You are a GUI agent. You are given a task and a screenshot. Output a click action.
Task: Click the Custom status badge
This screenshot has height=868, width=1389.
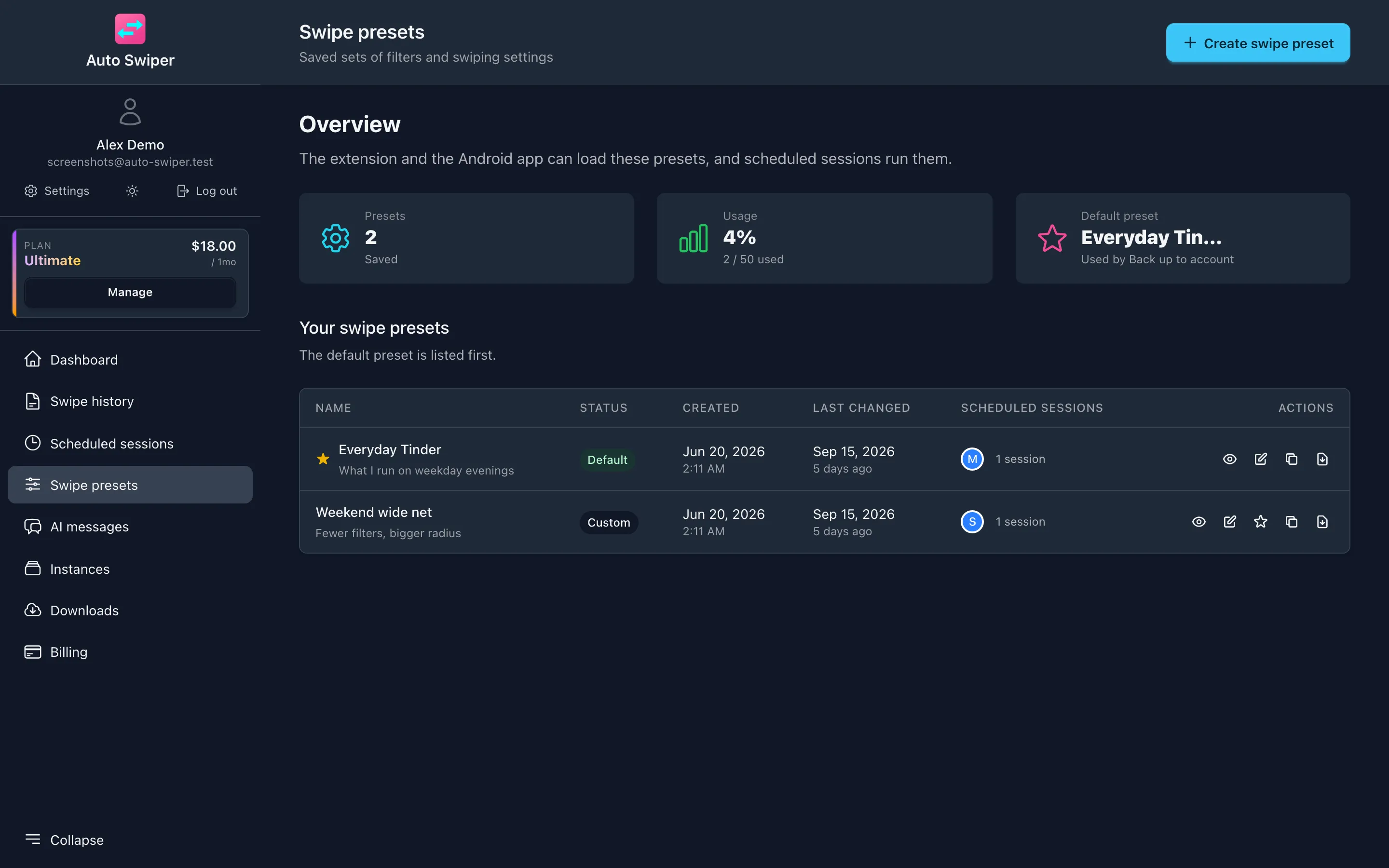(x=608, y=522)
